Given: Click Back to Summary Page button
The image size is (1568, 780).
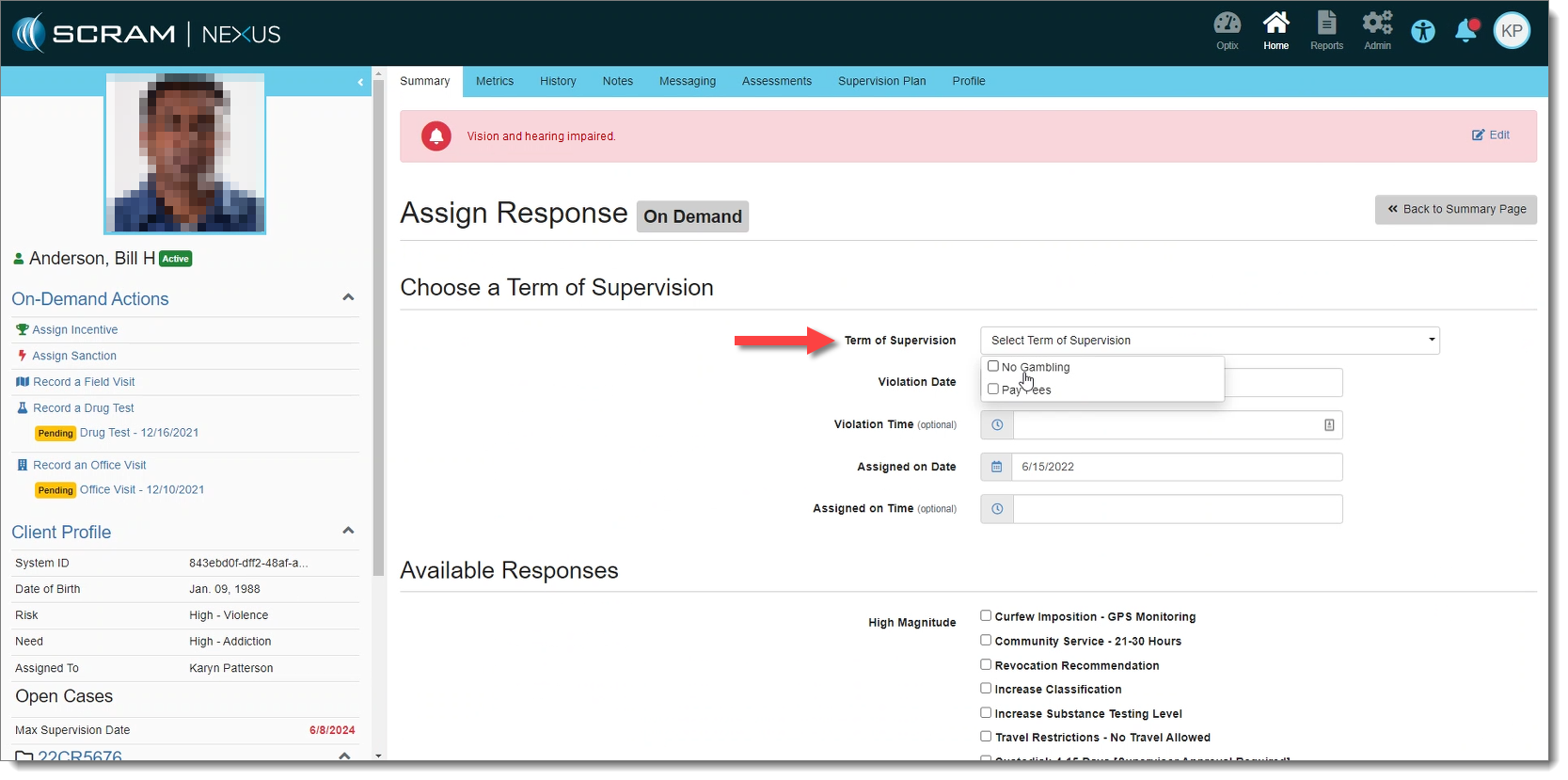Looking at the screenshot, I should click(1455, 210).
